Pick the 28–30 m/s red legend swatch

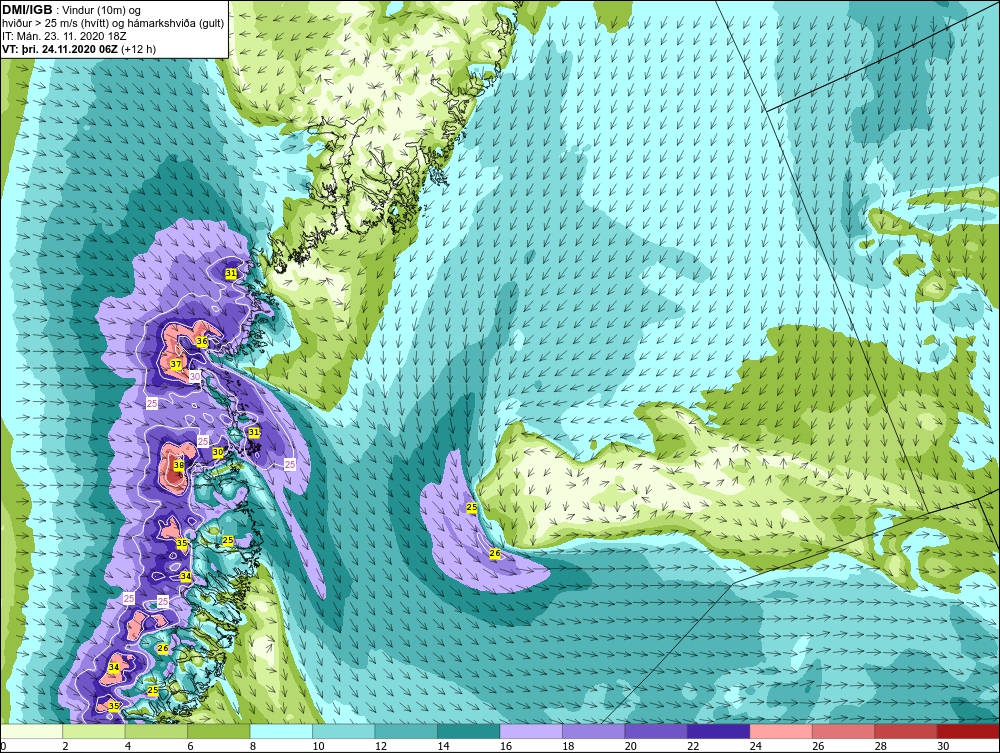click(906, 731)
